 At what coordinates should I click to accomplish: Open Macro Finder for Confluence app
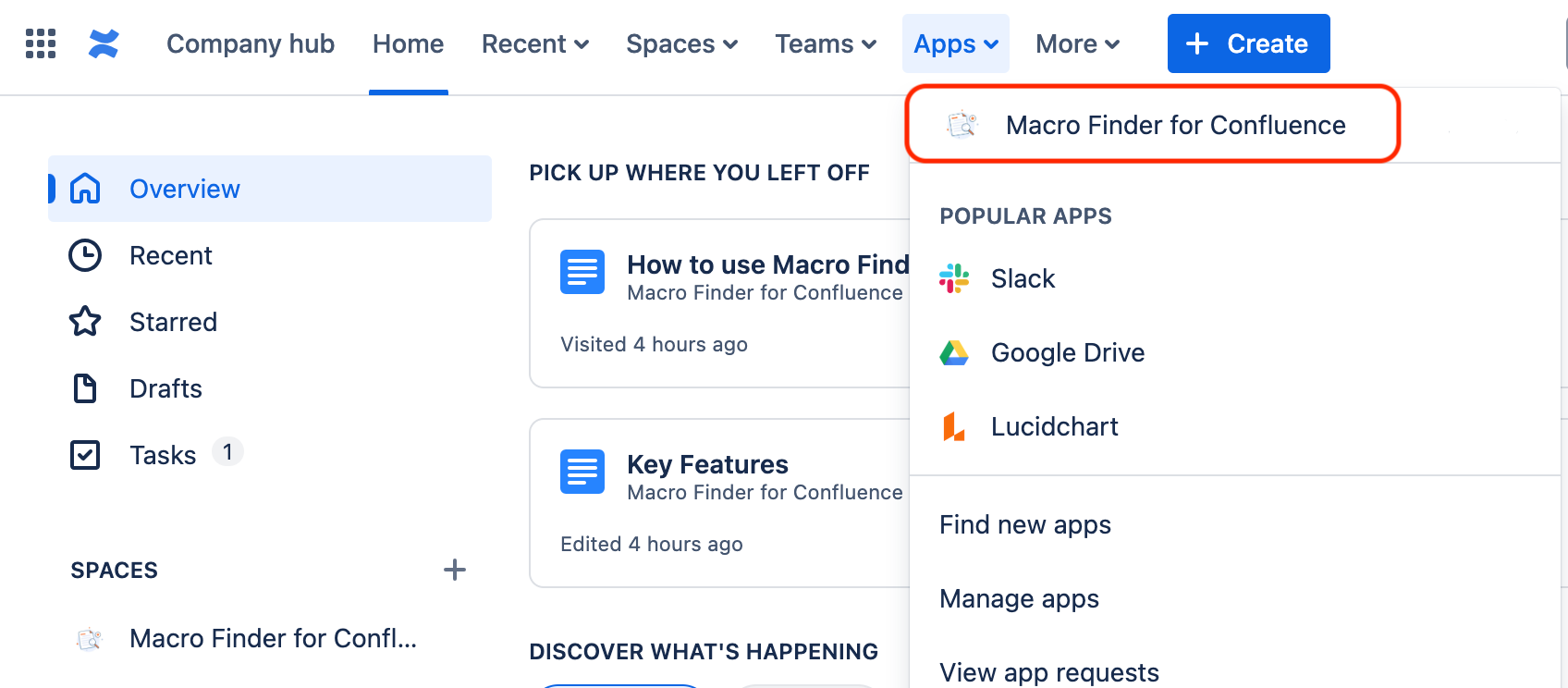pos(1153,125)
